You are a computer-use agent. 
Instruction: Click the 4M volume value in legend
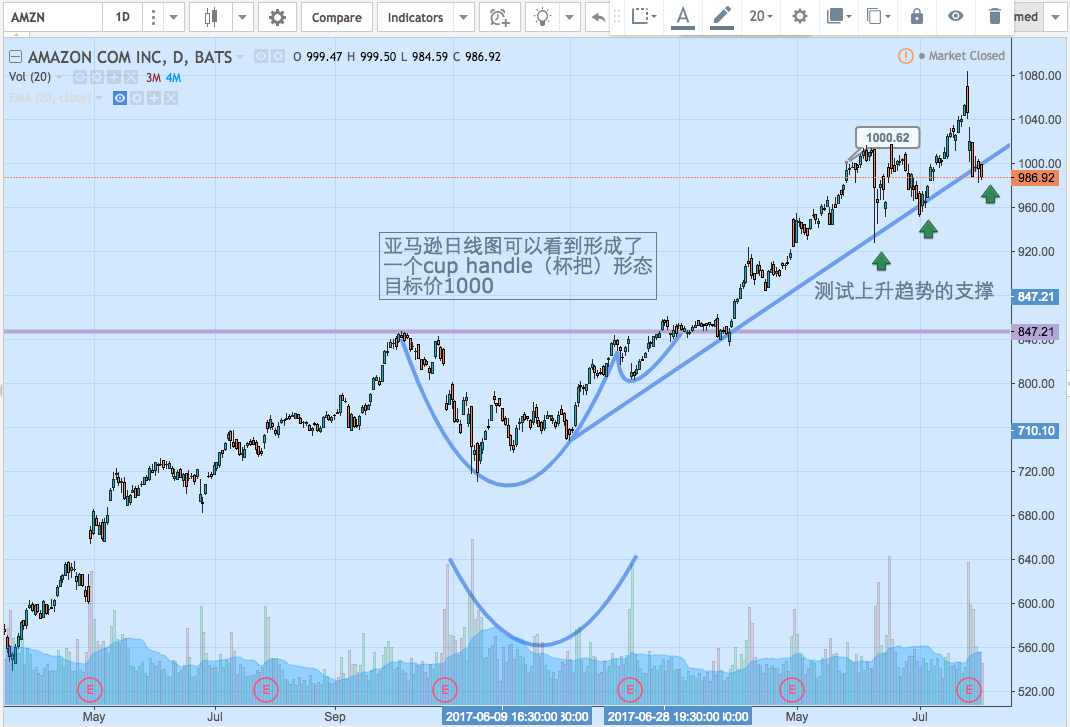tap(173, 78)
